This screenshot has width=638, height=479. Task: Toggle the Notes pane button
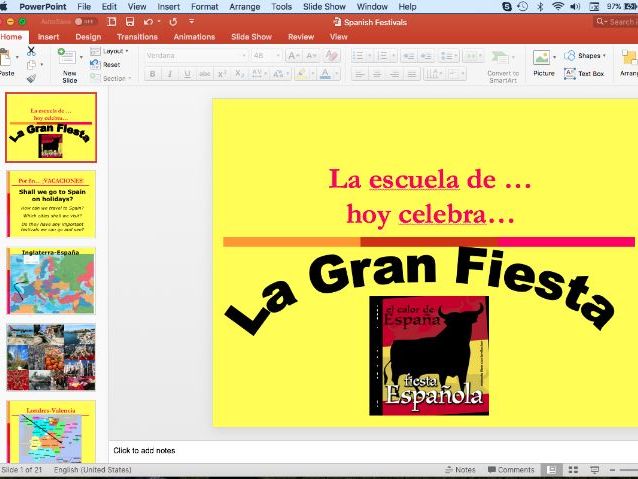click(x=460, y=470)
